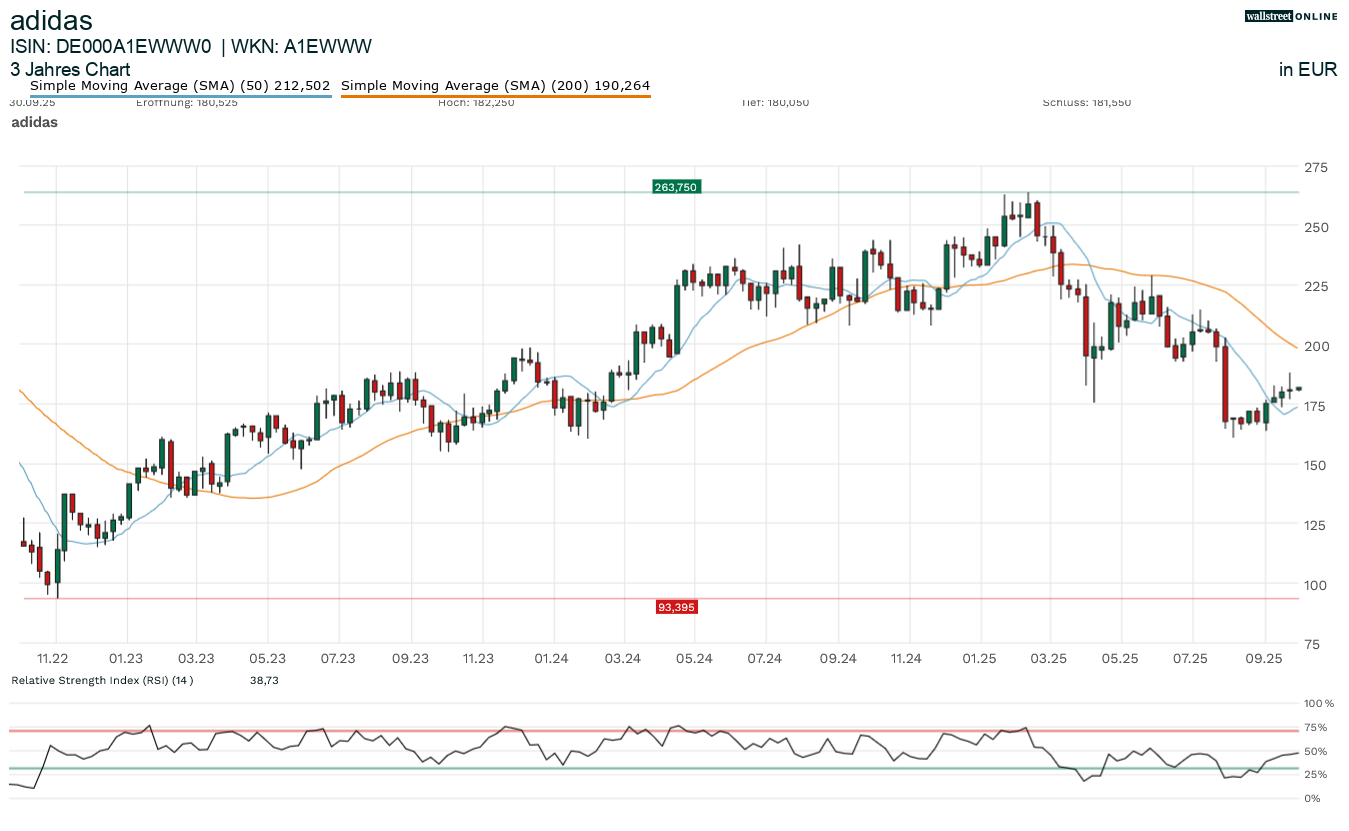Click the 11.22 date axis label

(x=52, y=658)
